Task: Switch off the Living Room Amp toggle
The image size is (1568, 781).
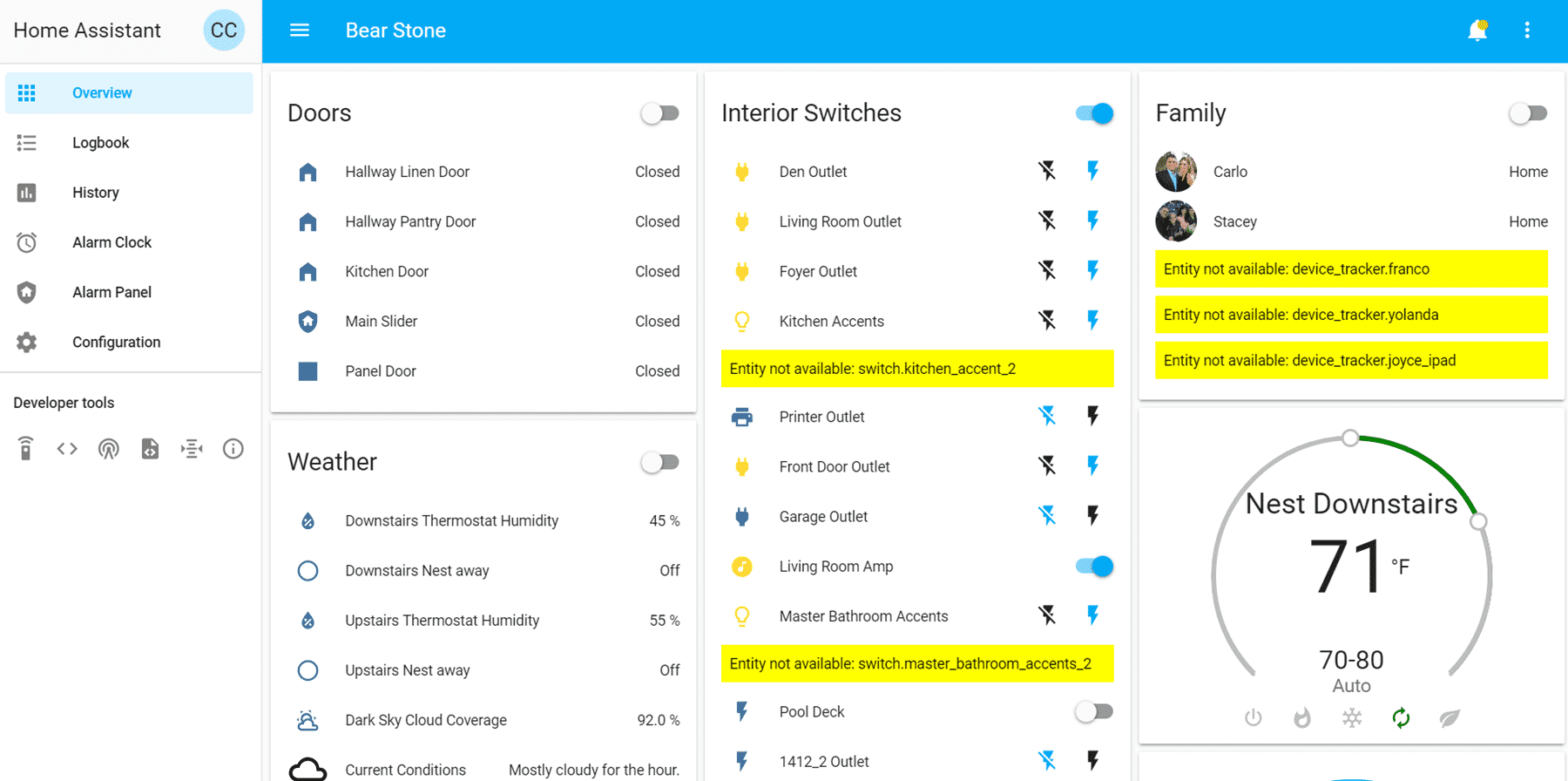Action: [1094, 567]
